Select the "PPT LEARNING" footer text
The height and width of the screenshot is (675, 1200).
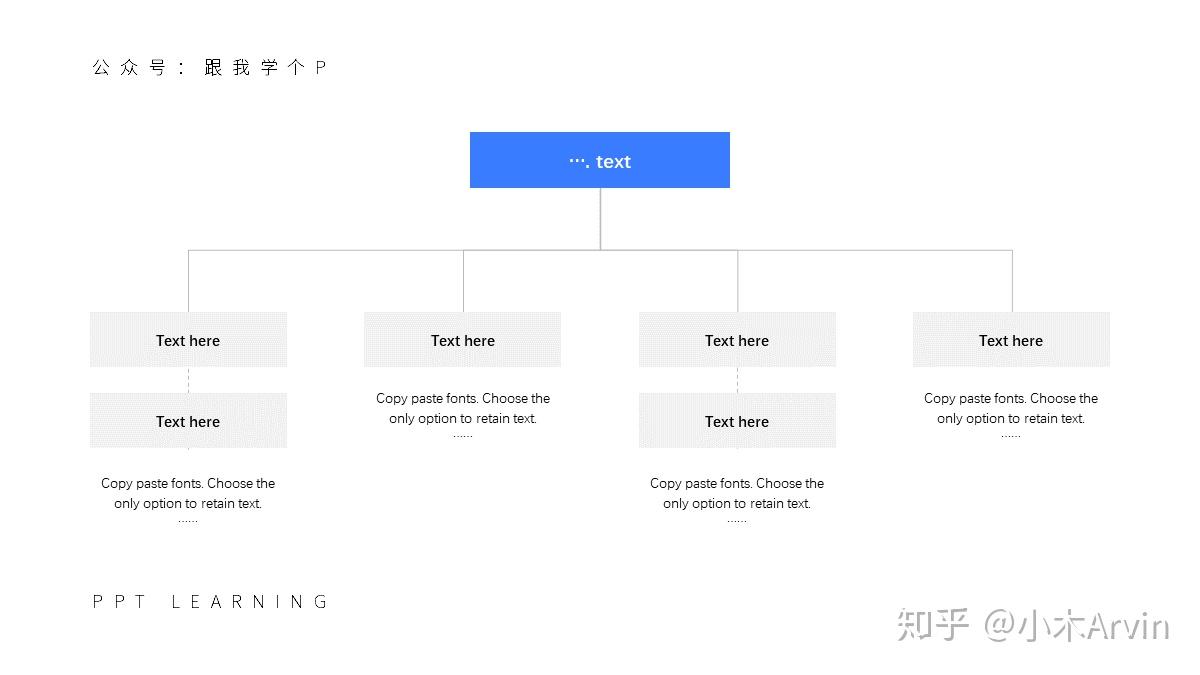(x=210, y=602)
